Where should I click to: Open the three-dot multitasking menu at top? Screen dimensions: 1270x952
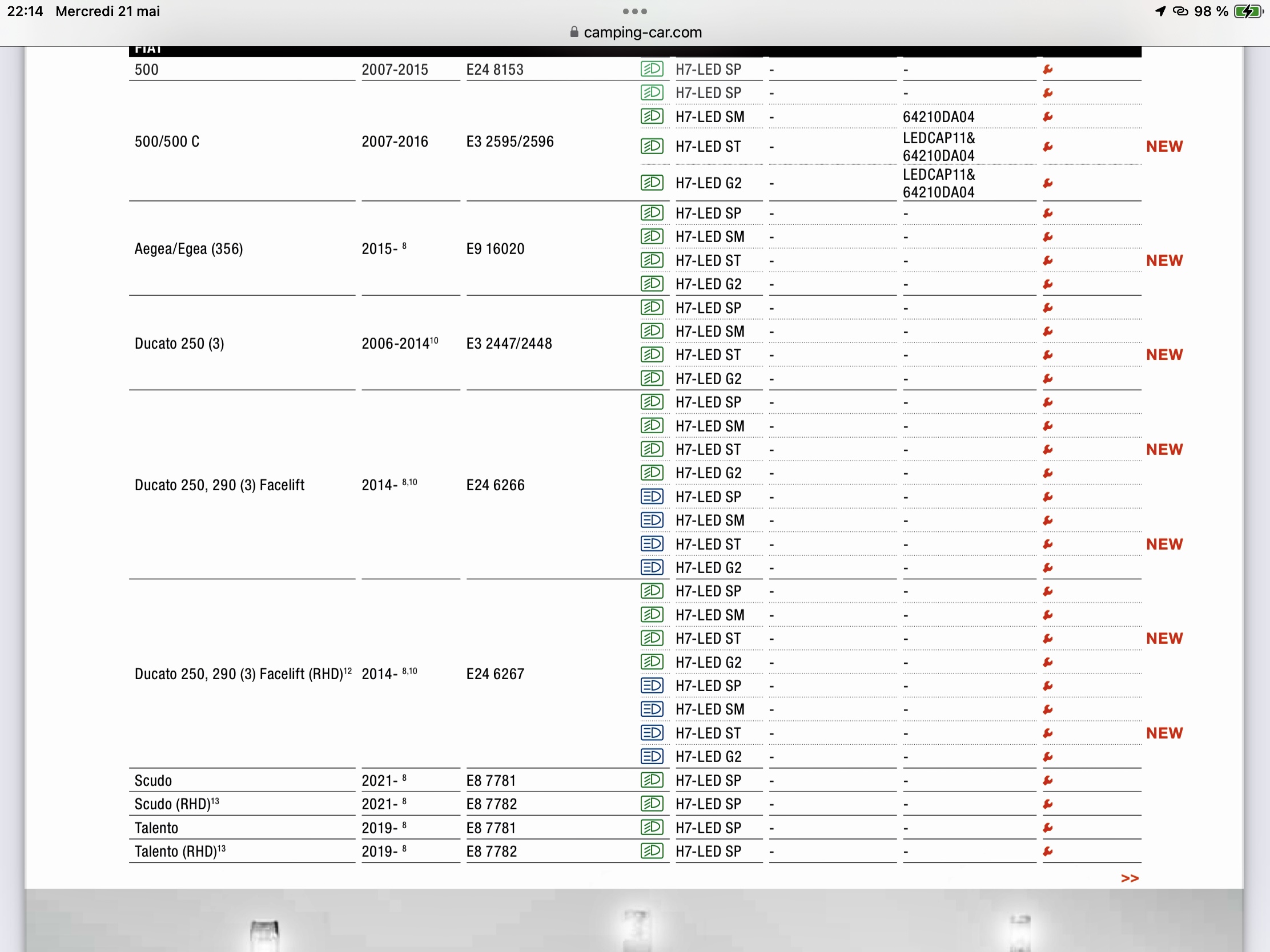(634, 11)
